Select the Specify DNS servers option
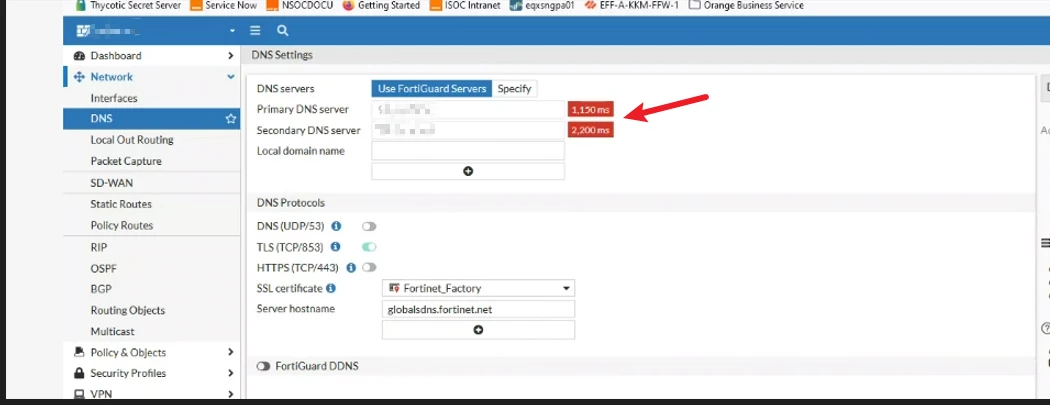The height and width of the screenshot is (405, 1050). (x=514, y=88)
